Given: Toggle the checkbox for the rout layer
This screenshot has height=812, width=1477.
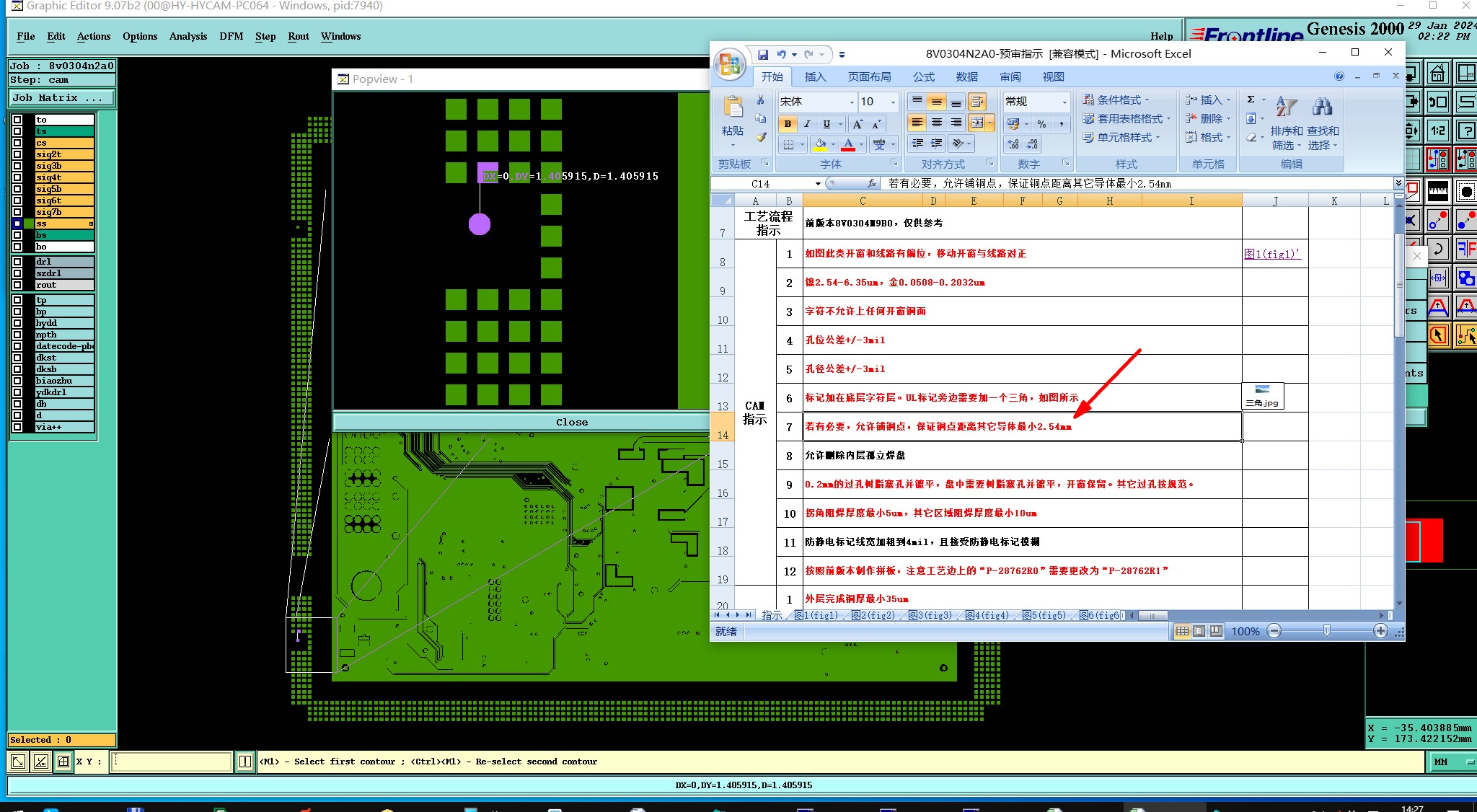Looking at the screenshot, I should 17,285.
